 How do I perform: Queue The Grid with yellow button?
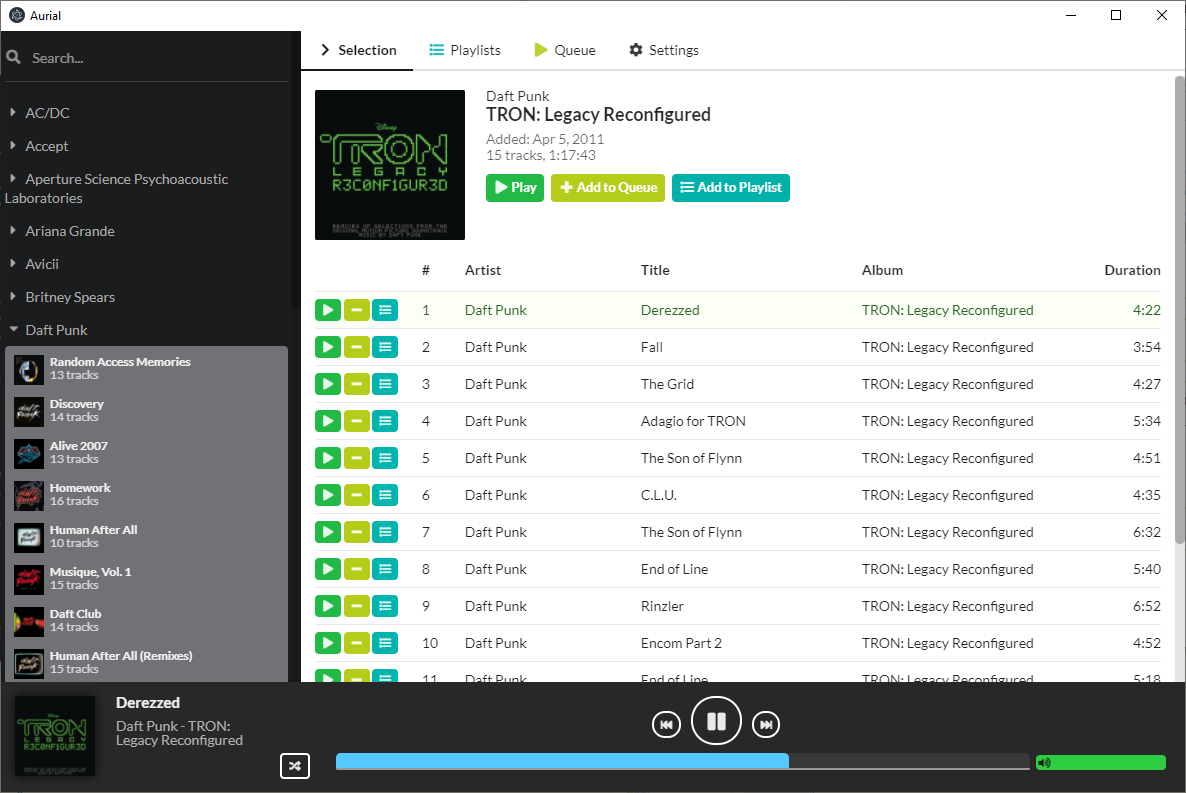pos(356,384)
